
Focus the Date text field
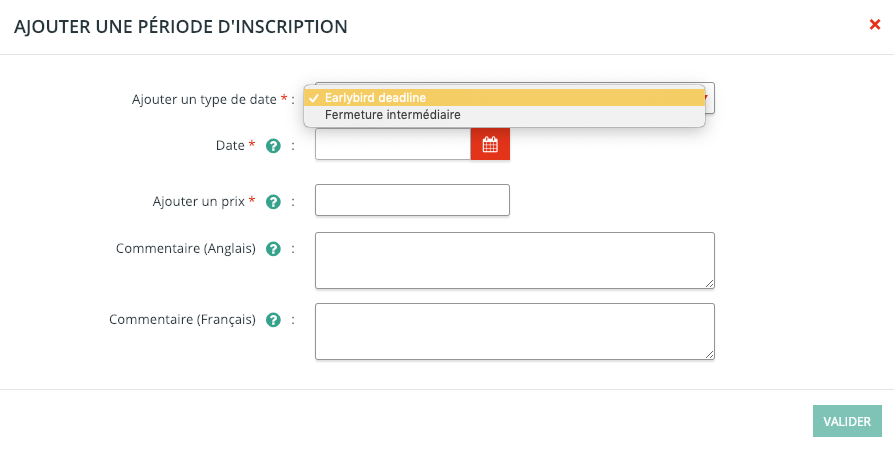pos(392,145)
